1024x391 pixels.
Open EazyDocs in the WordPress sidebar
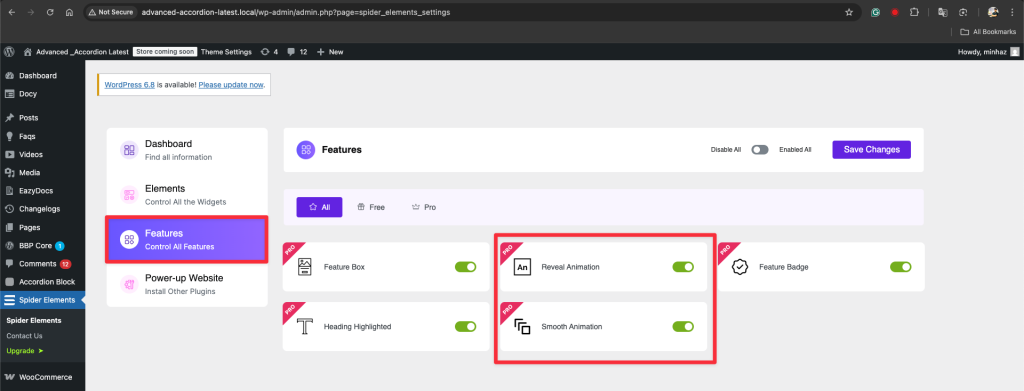click(x=42, y=191)
